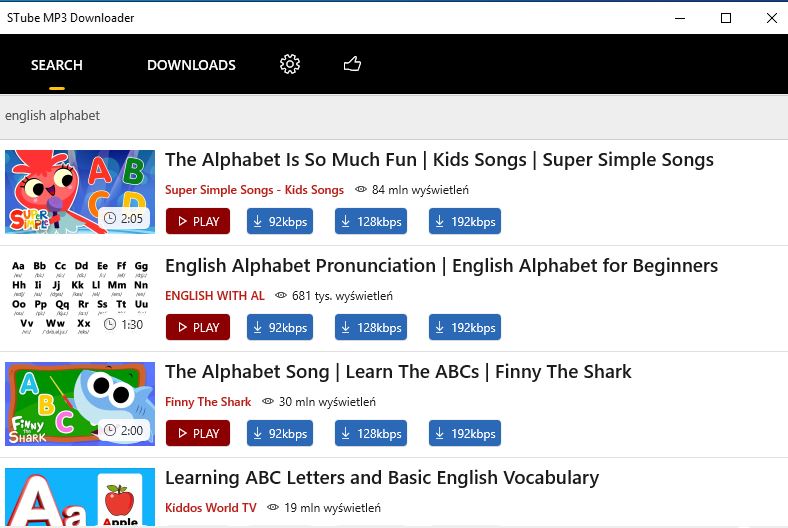Switch to the SEARCH tab
The image size is (788, 528).
coord(57,65)
